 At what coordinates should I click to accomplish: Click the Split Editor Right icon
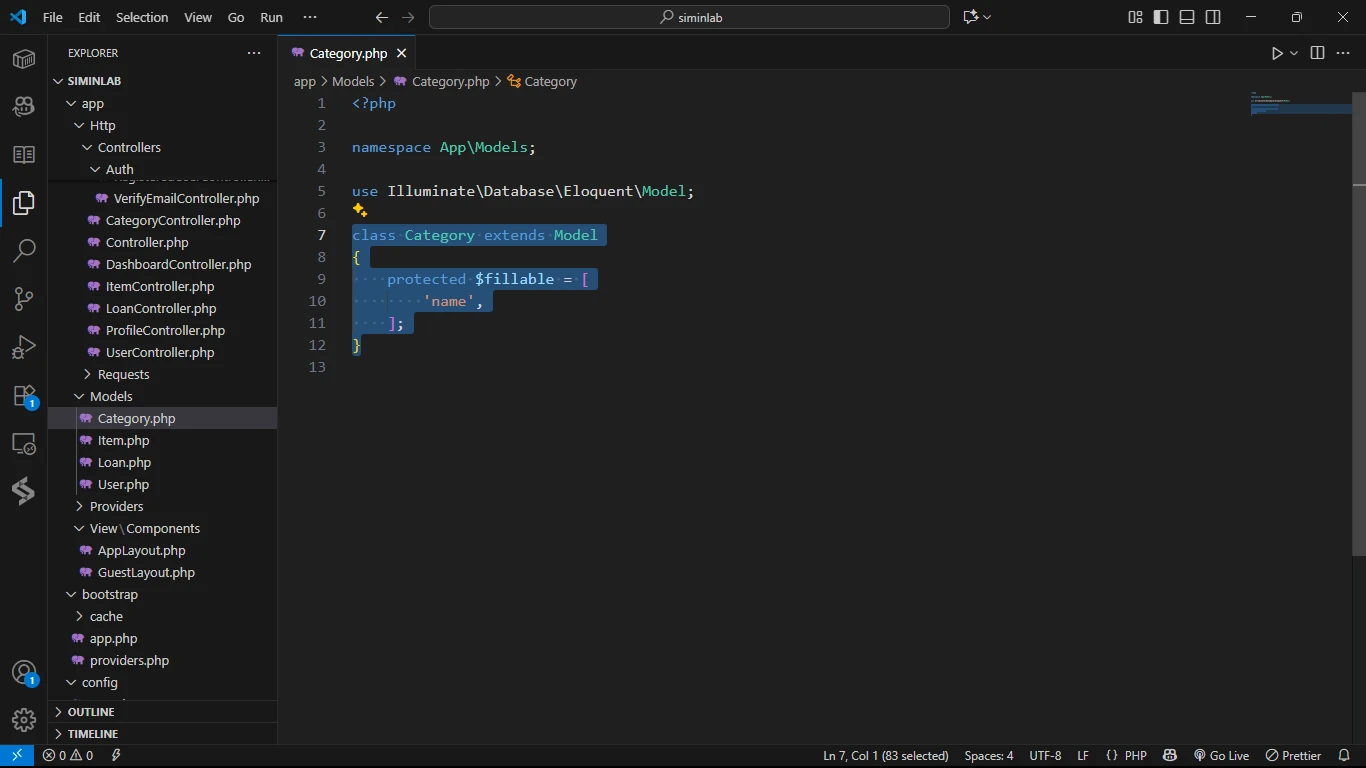pyautogui.click(x=1317, y=53)
